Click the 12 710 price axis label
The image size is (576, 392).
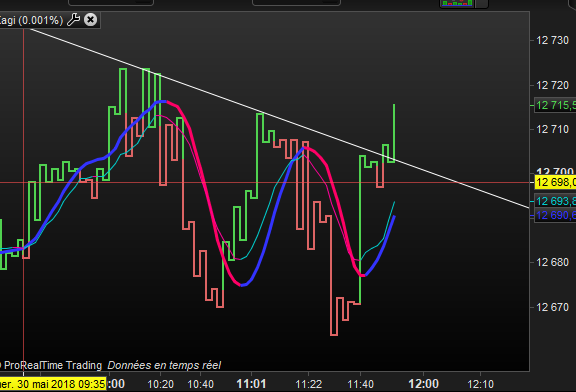pos(552,129)
